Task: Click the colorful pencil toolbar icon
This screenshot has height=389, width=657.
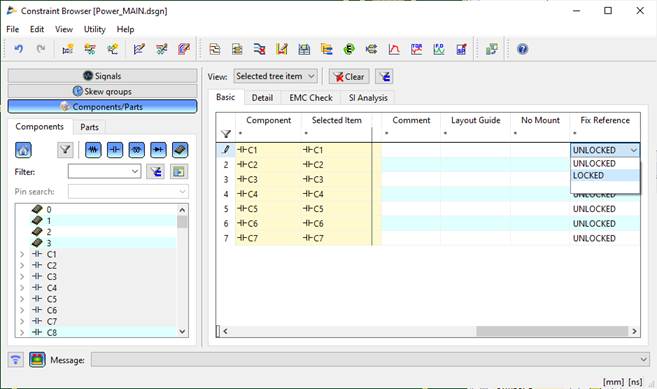Action: pyautogui.click(x=184, y=49)
